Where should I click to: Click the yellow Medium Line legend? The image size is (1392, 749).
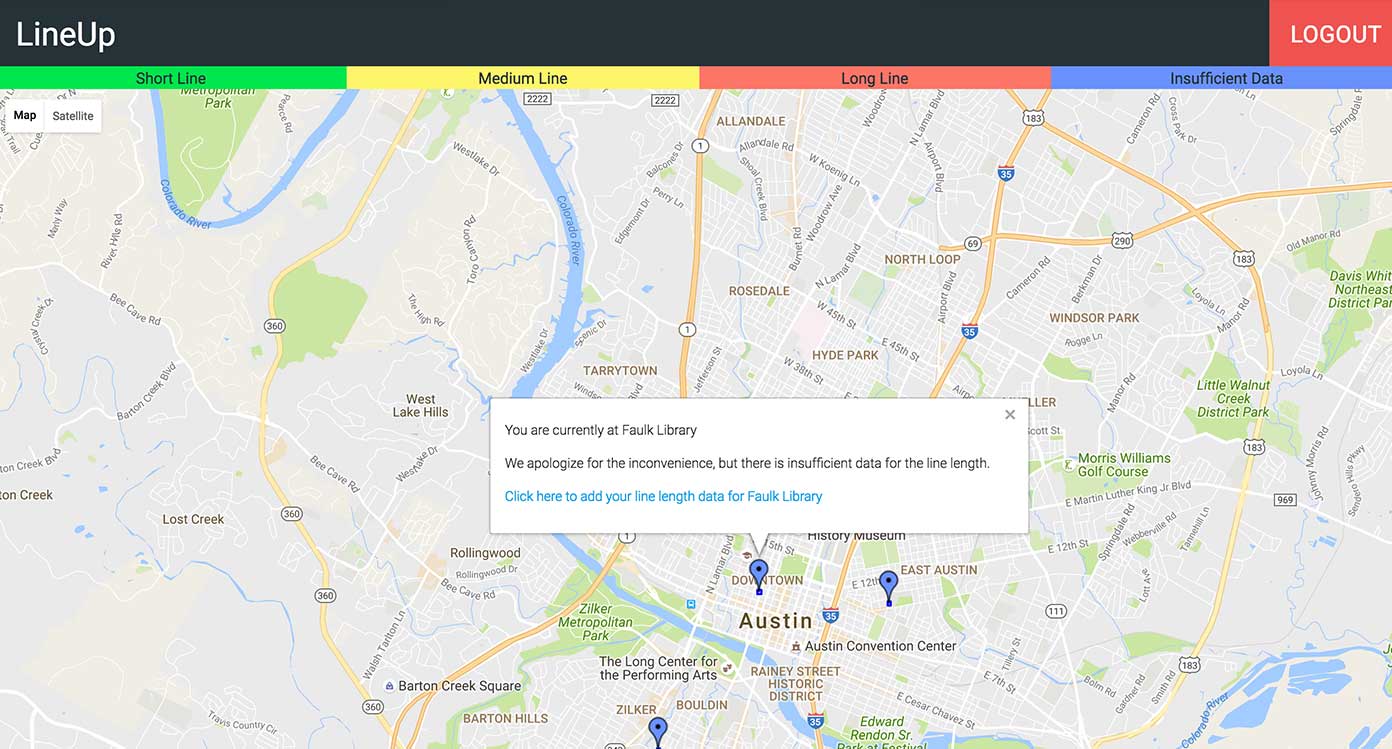[x=523, y=78]
